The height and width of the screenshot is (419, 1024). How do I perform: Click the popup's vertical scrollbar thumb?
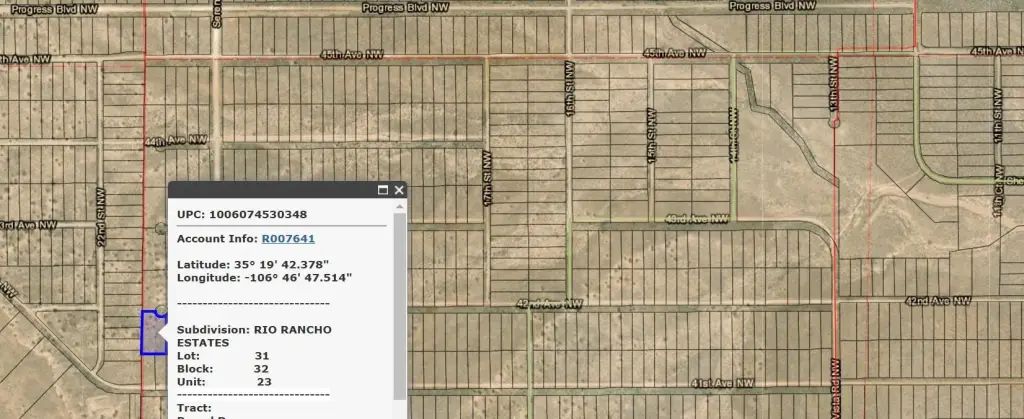click(x=400, y=300)
